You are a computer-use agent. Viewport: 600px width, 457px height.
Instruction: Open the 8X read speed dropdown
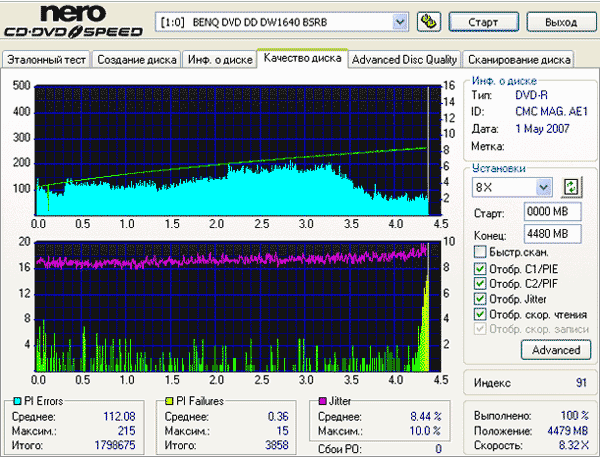(x=543, y=188)
